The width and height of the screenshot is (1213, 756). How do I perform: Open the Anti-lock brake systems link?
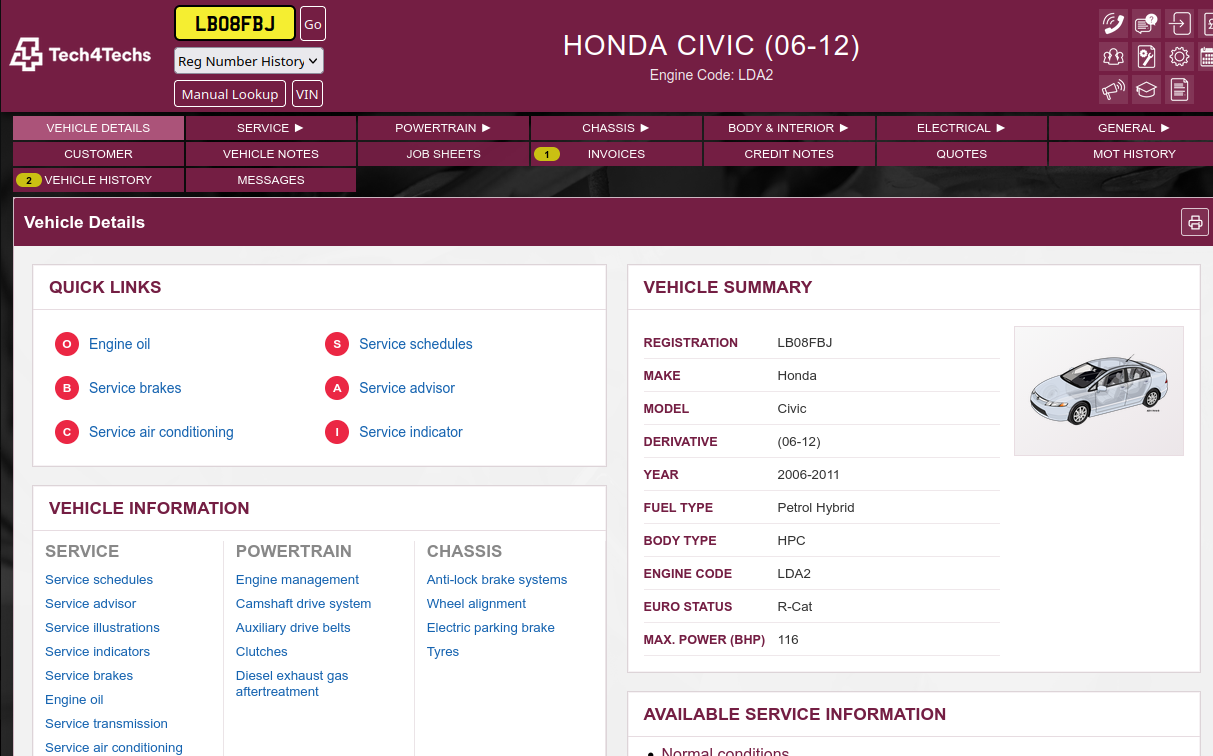click(x=497, y=580)
